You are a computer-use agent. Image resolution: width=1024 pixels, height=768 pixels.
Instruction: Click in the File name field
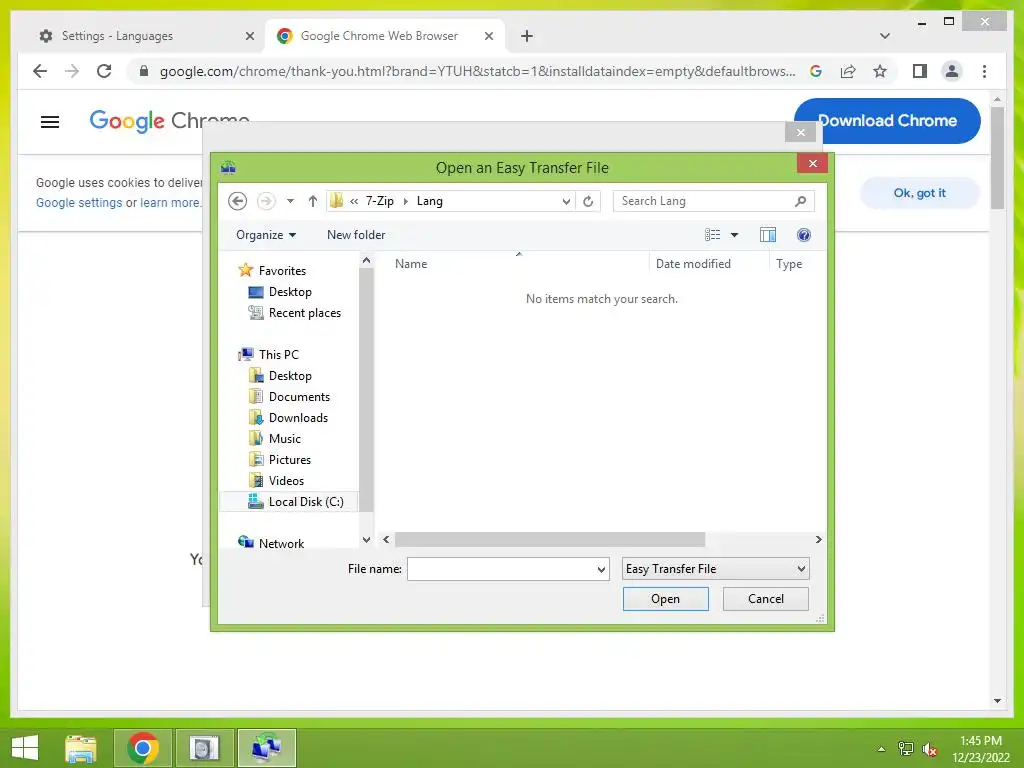(501, 569)
